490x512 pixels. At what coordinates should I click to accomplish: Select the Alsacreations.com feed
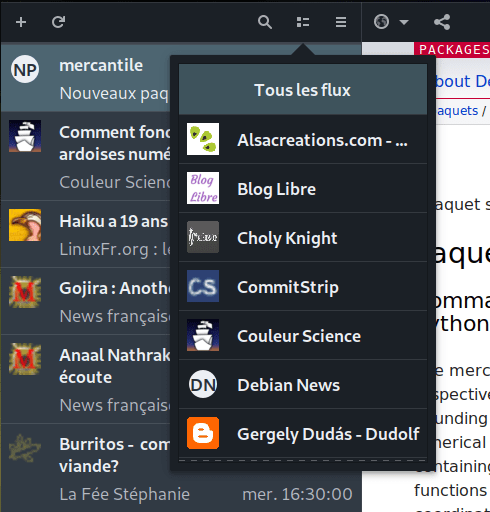click(303, 139)
